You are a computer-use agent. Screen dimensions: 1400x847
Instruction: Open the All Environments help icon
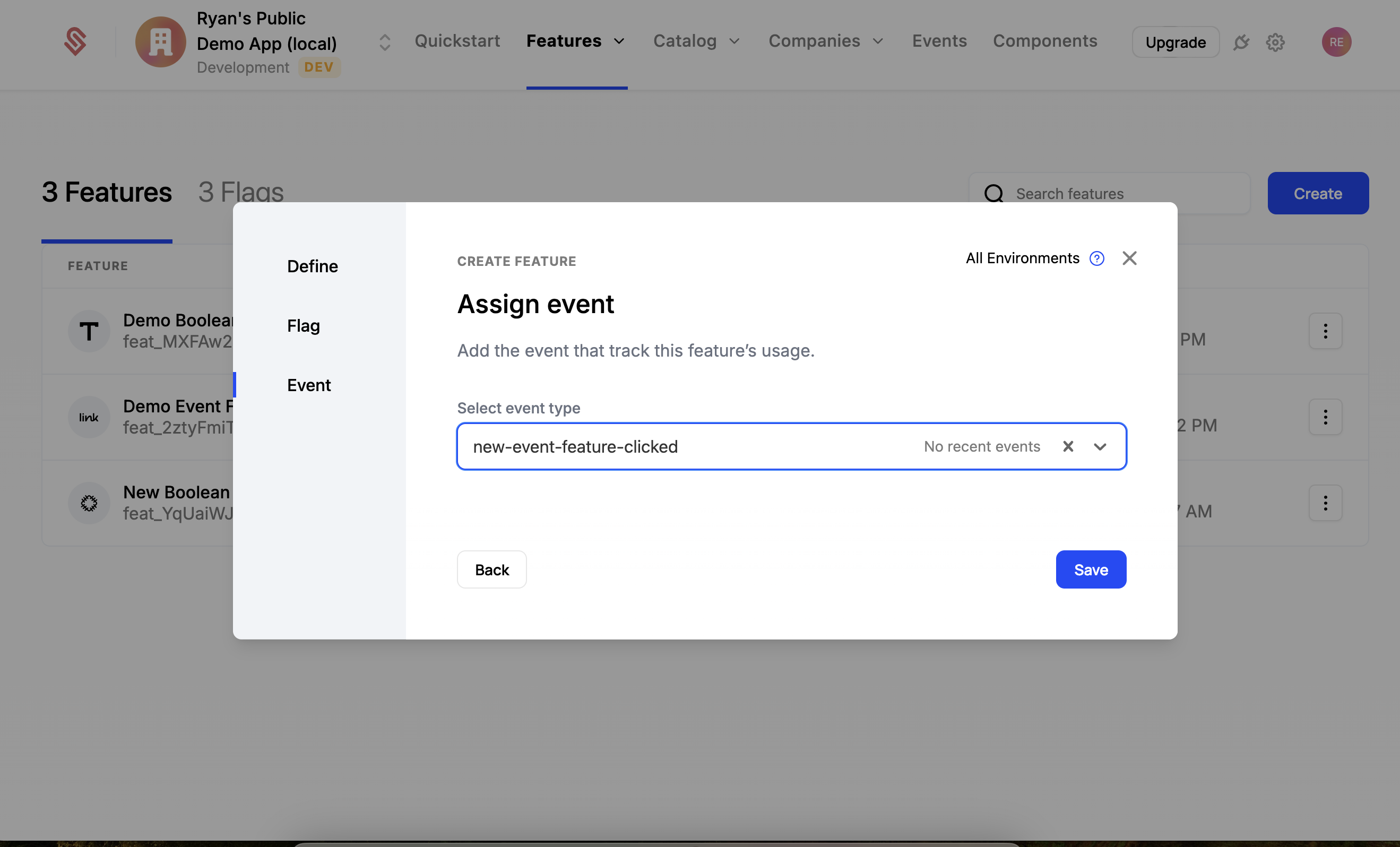tap(1096, 258)
